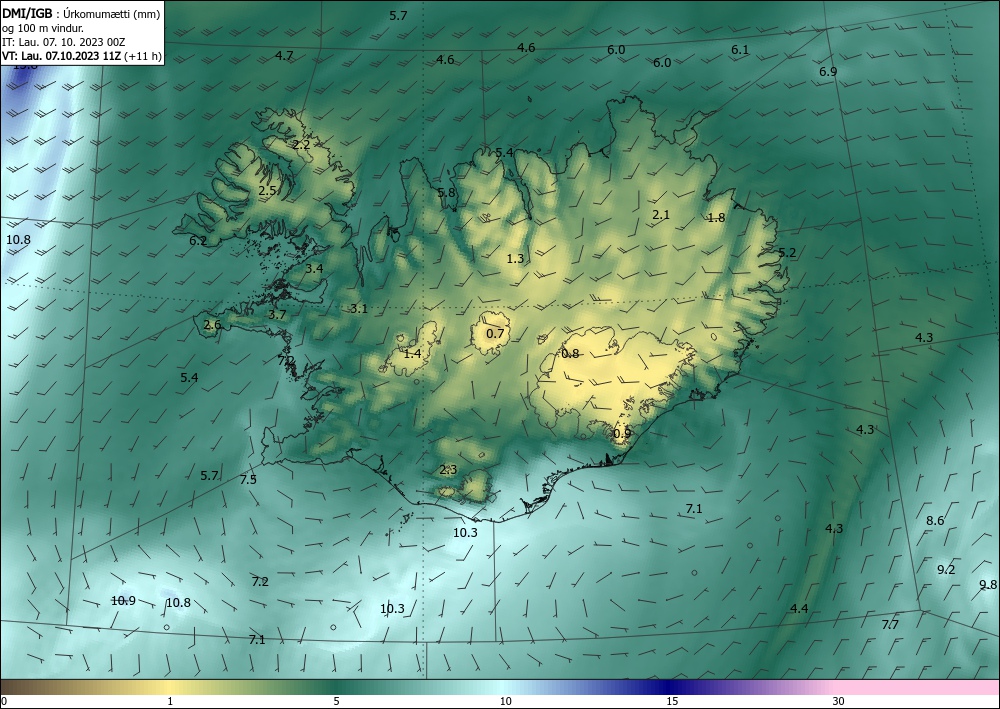Select the 2.5 value over the Westfjords
The image size is (1000, 709).
point(267,190)
